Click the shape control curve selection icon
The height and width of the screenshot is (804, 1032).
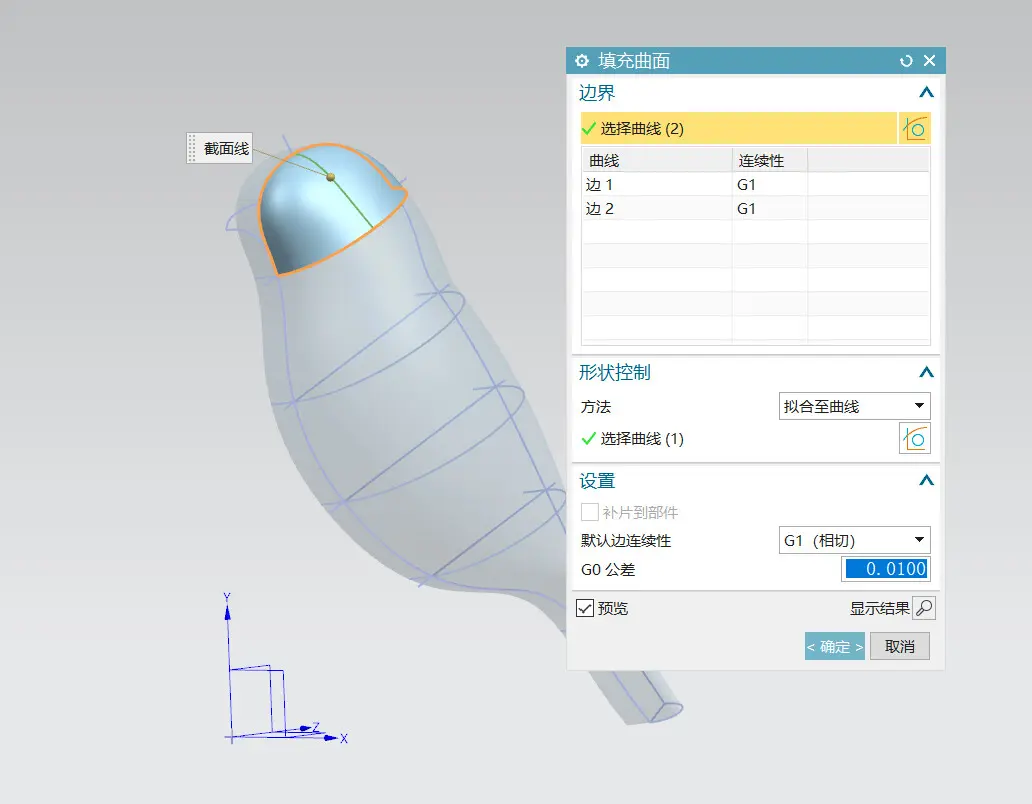click(x=914, y=438)
